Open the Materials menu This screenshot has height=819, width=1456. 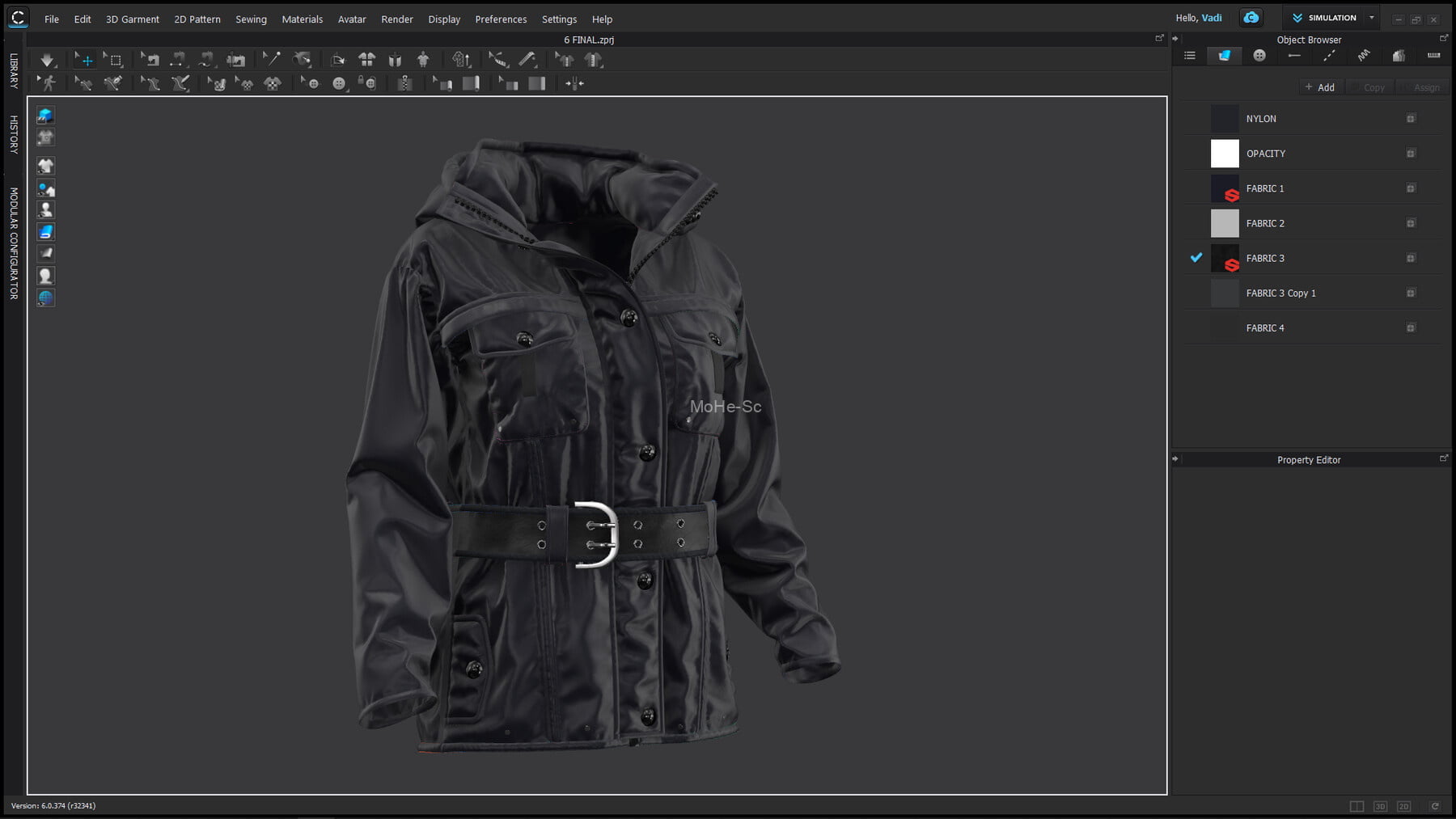click(302, 19)
